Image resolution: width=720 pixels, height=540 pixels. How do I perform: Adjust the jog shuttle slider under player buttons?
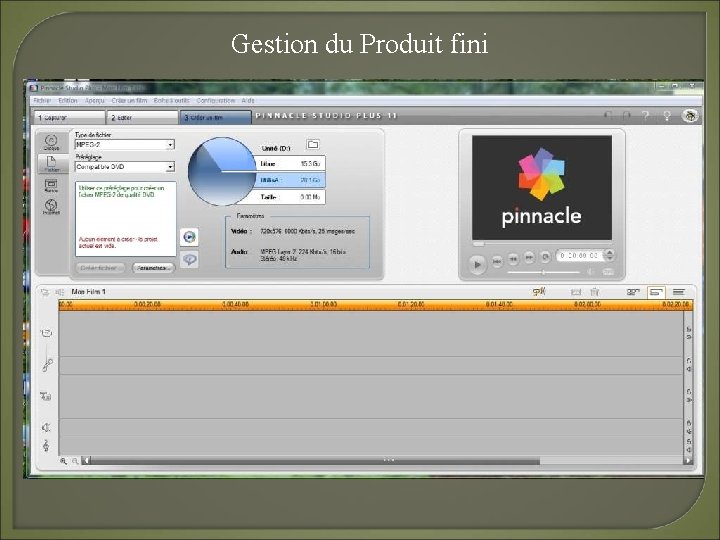[x=544, y=273]
